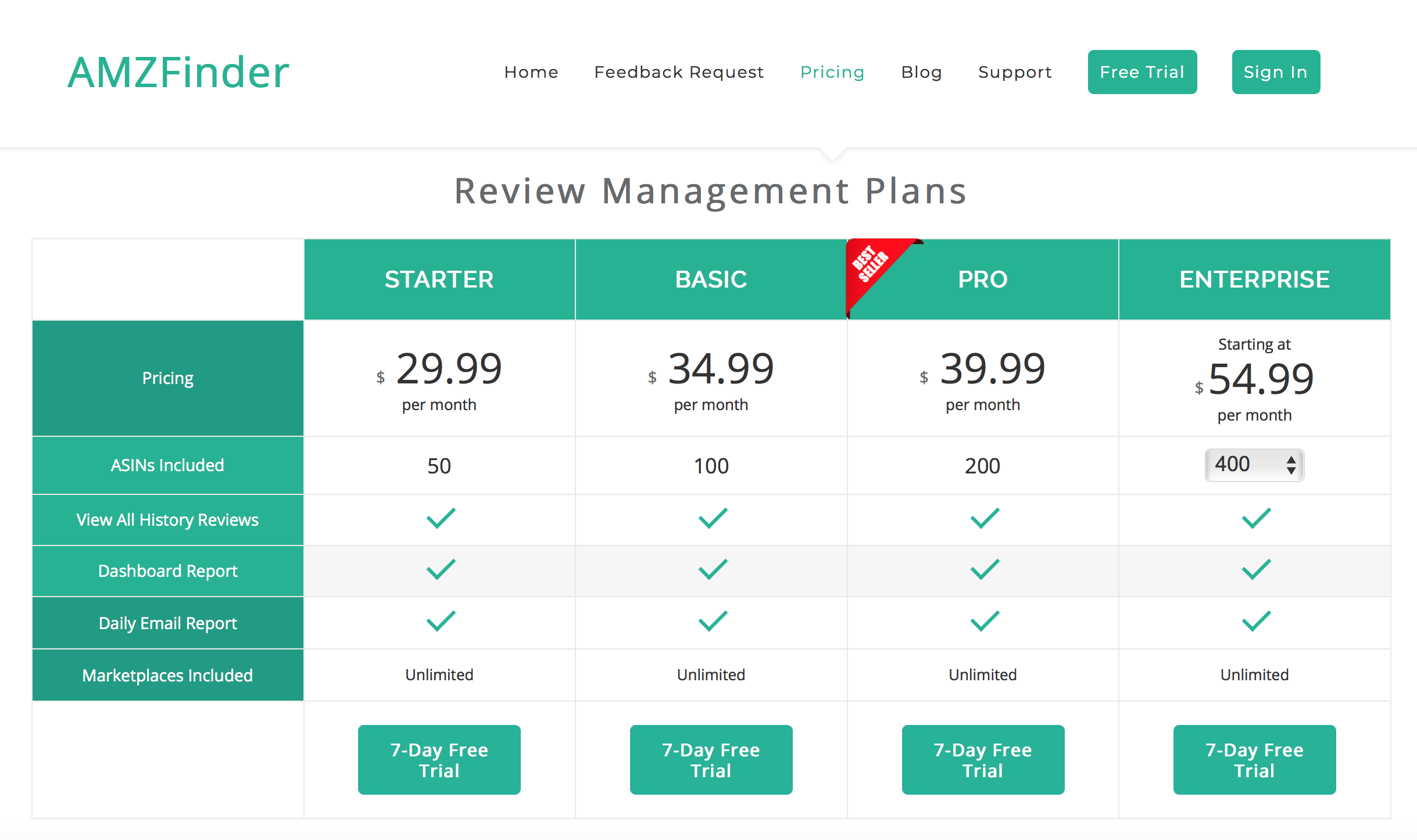Open the Enterprise ASINs 400 dropdown
Screen dimensions: 1417x840
click(x=1255, y=465)
